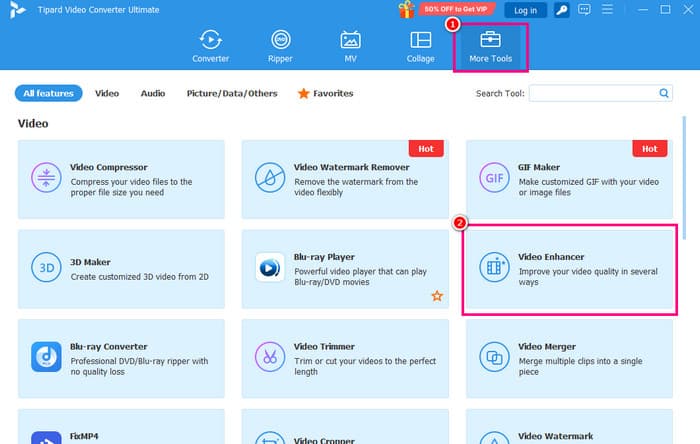Open the Converter tab
This screenshot has height=444, width=700.
(x=210, y=46)
